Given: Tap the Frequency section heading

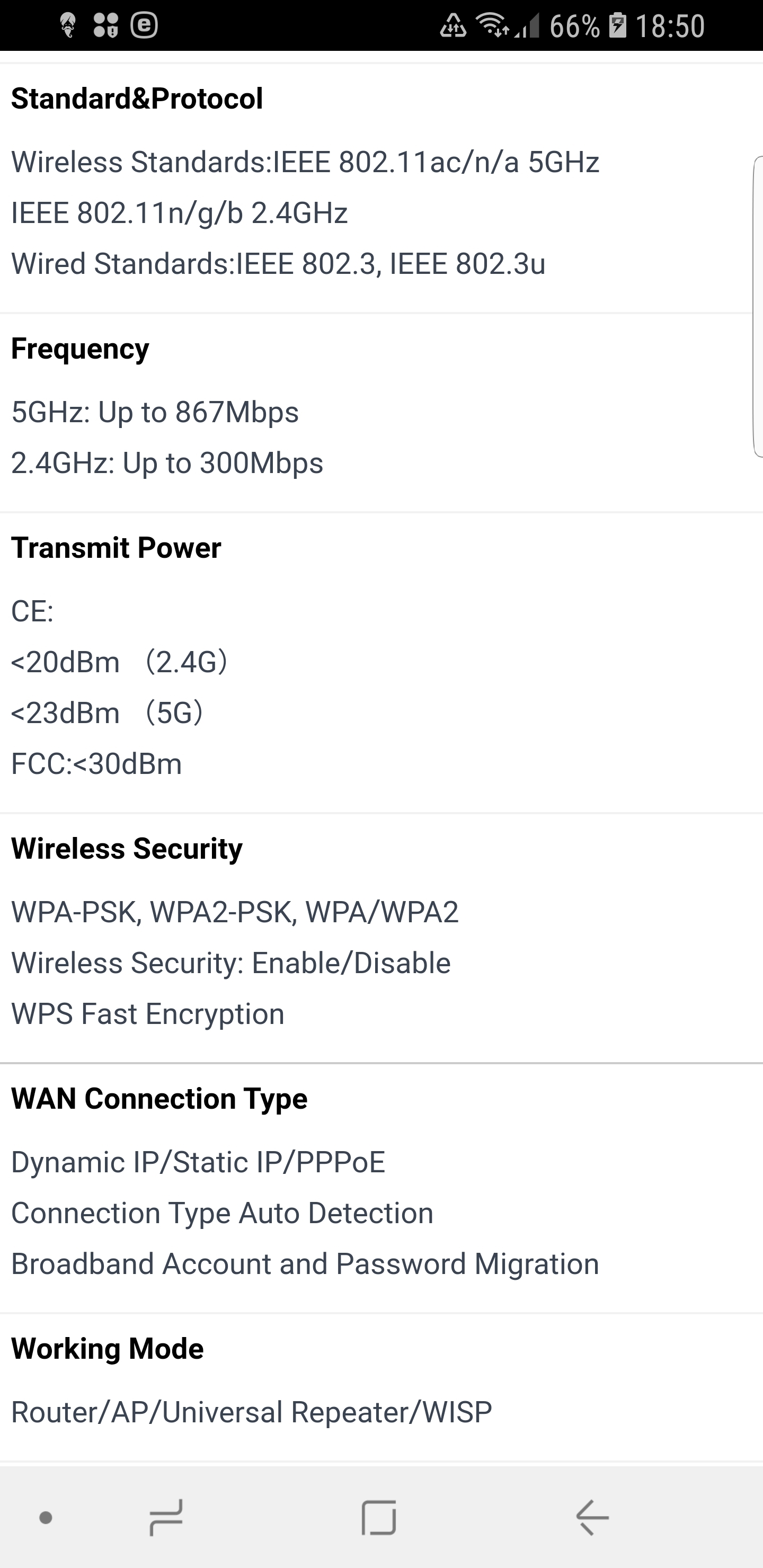Looking at the screenshot, I should coord(81,349).
